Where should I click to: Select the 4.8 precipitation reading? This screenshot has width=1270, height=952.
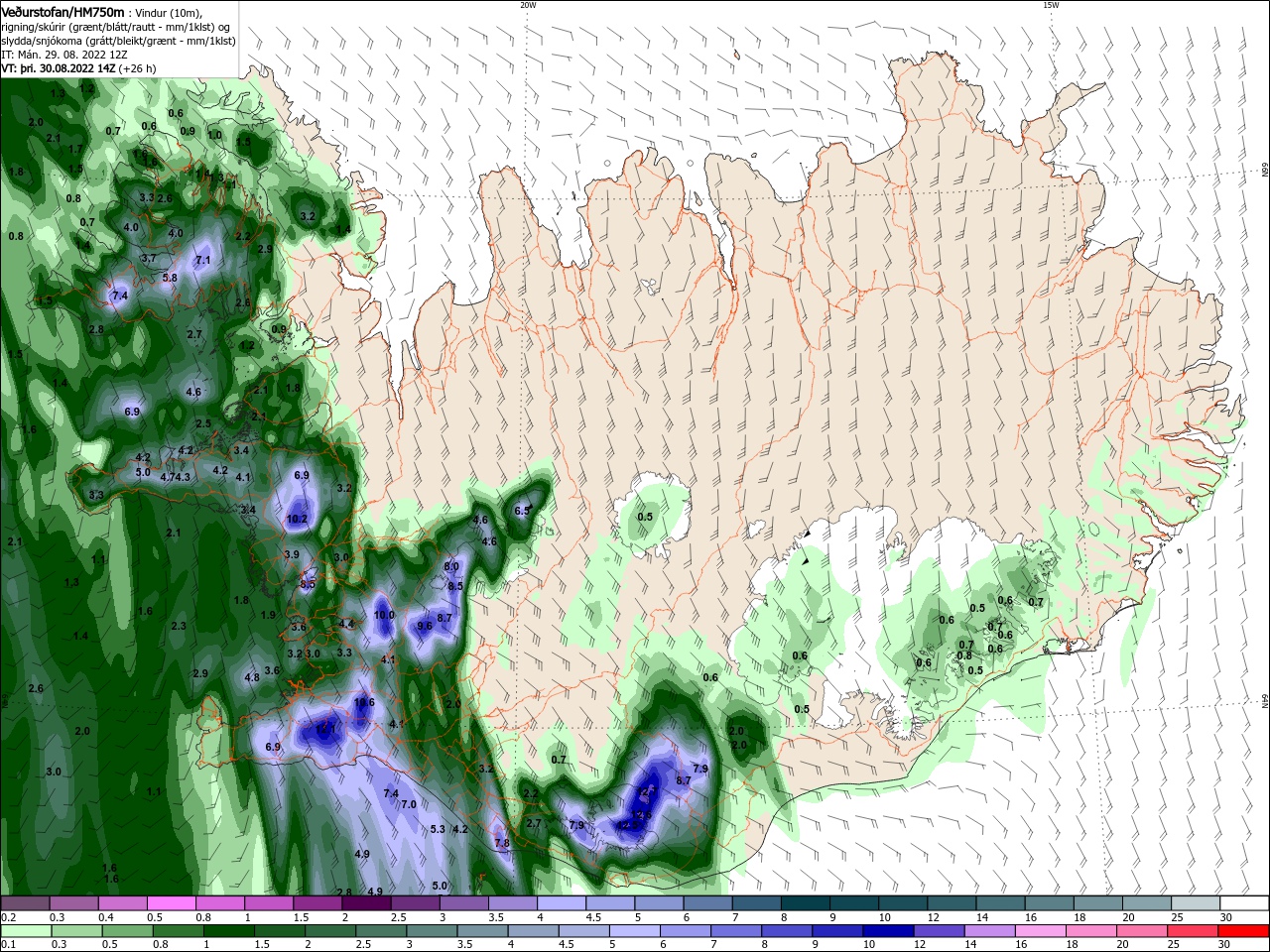(252, 678)
